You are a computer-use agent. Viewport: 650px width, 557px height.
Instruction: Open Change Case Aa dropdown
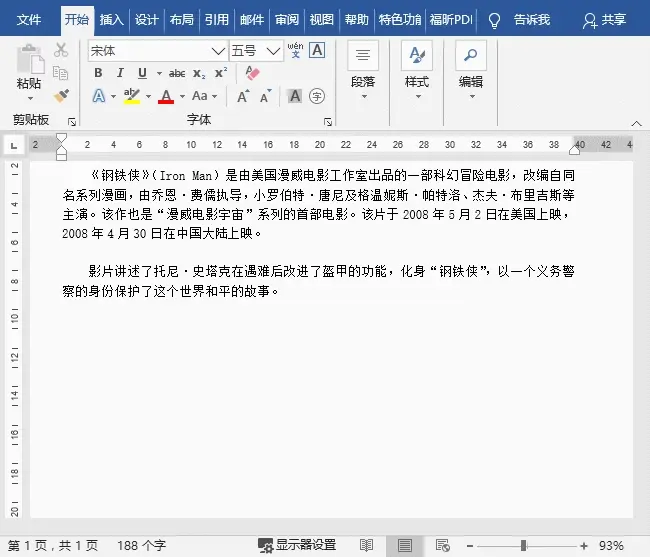[204, 96]
